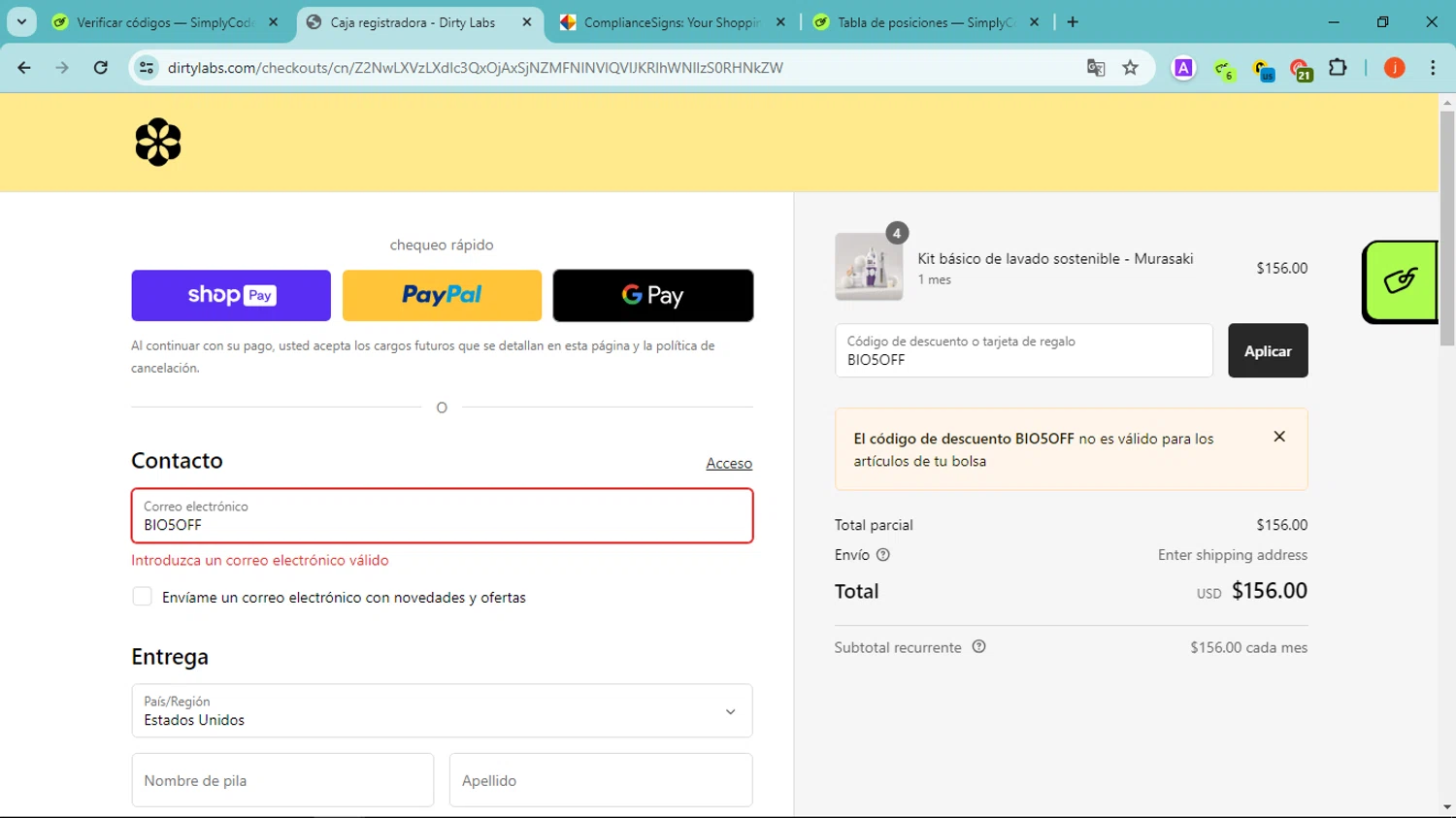Image resolution: width=1456 pixels, height=818 pixels.
Task: Click the 'Kit básico de lavado sostenible' product name
Action: pos(1055,258)
